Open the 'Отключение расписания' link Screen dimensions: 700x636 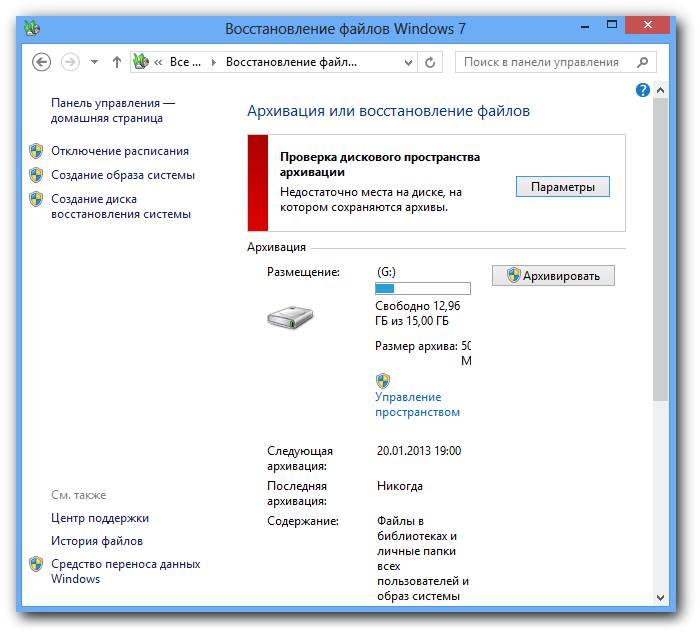(x=120, y=151)
